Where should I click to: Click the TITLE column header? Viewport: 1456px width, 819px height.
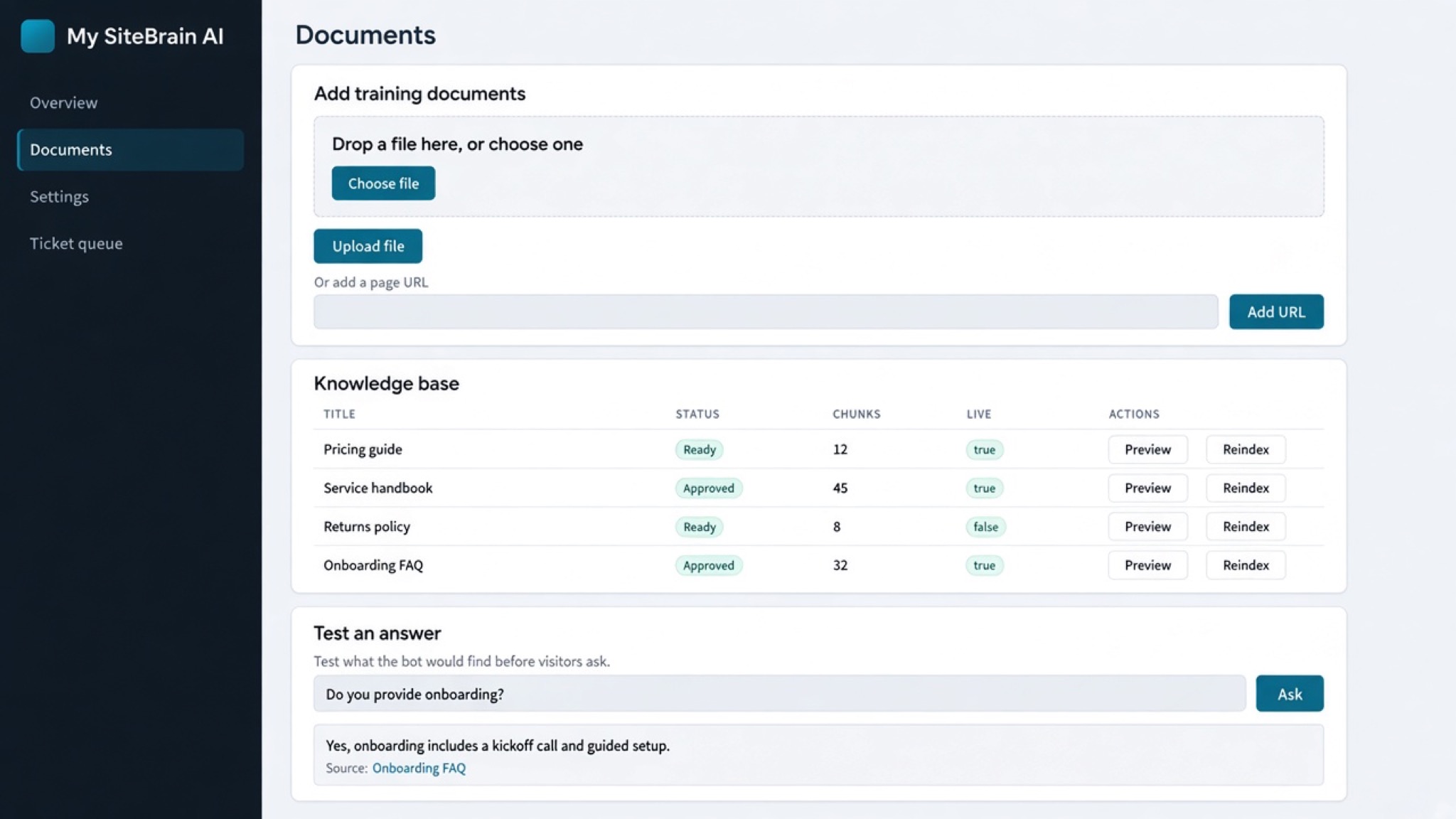click(x=339, y=414)
